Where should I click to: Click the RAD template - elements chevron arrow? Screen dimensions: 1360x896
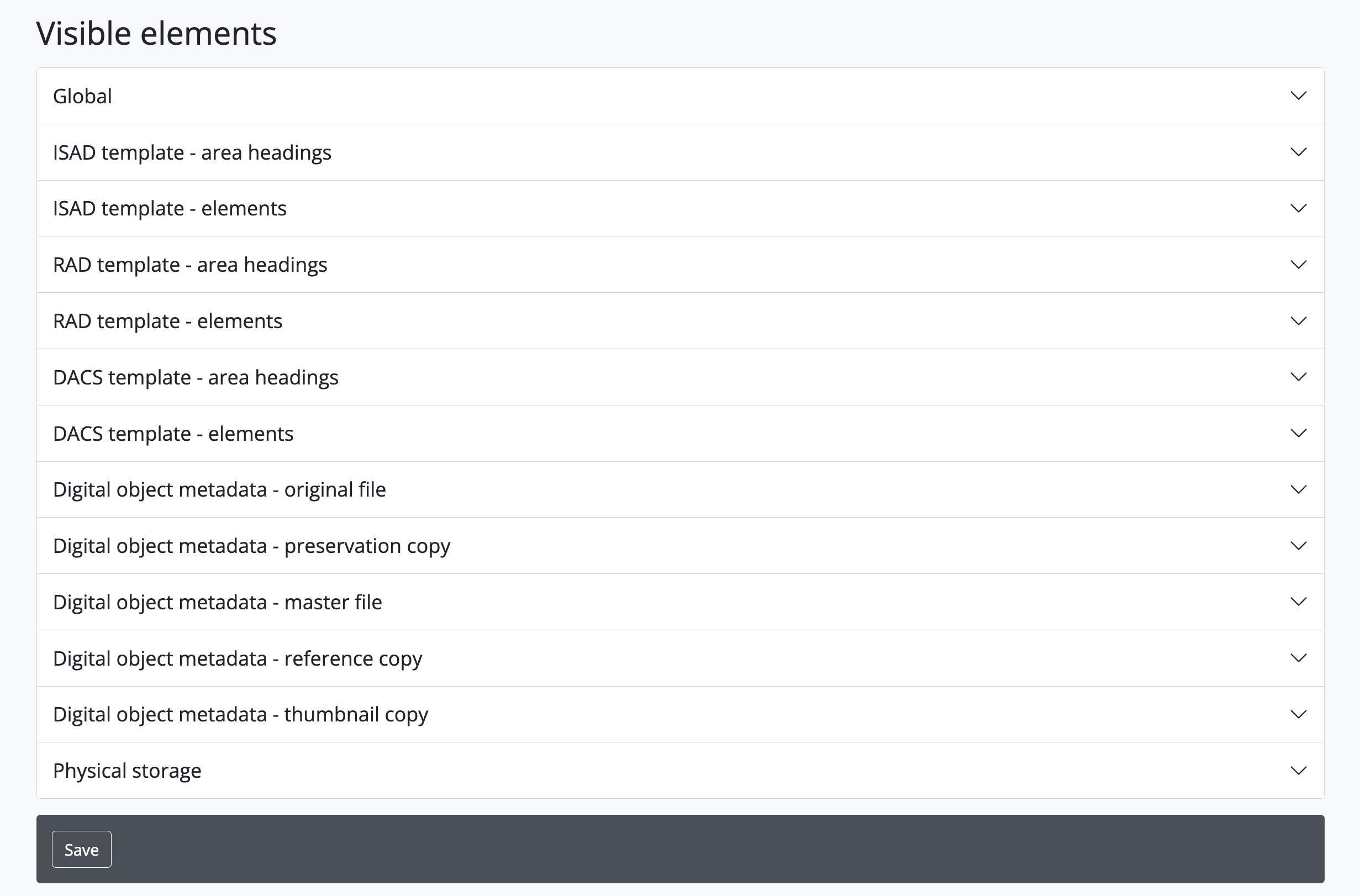tap(1298, 321)
